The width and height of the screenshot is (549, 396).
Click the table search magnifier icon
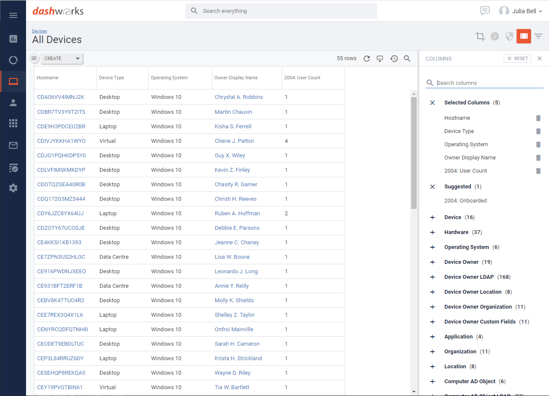[407, 58]
